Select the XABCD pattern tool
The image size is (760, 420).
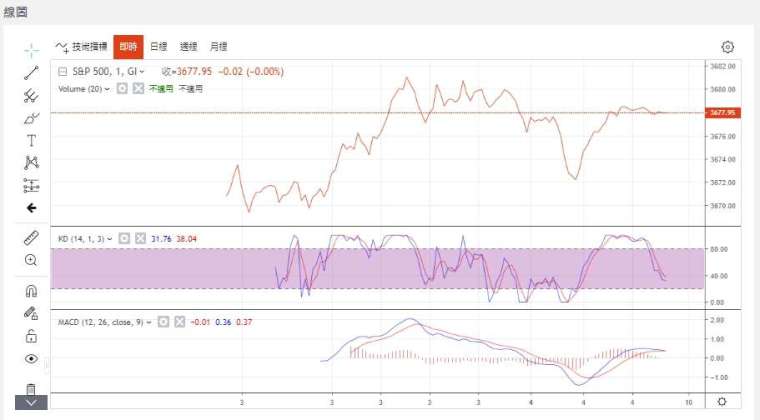click(x=32, y=163)
